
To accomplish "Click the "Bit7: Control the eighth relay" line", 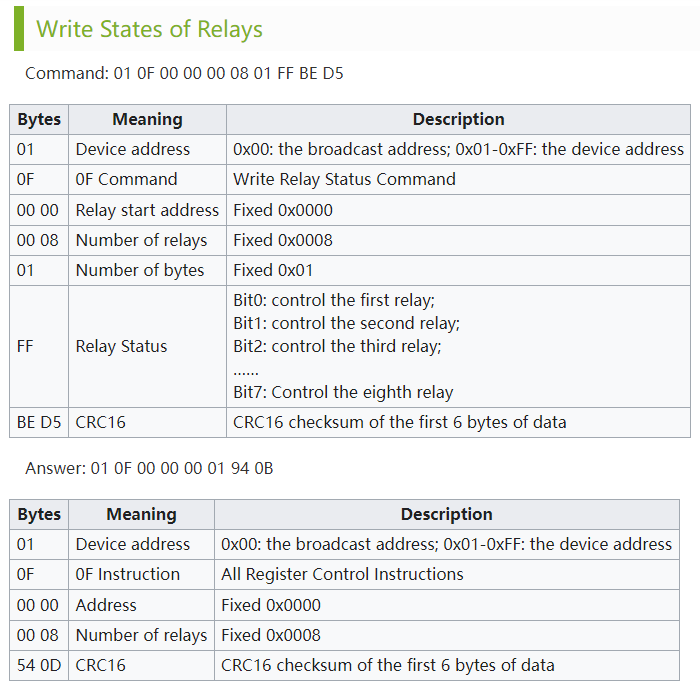I will click(x=343, y=392).
